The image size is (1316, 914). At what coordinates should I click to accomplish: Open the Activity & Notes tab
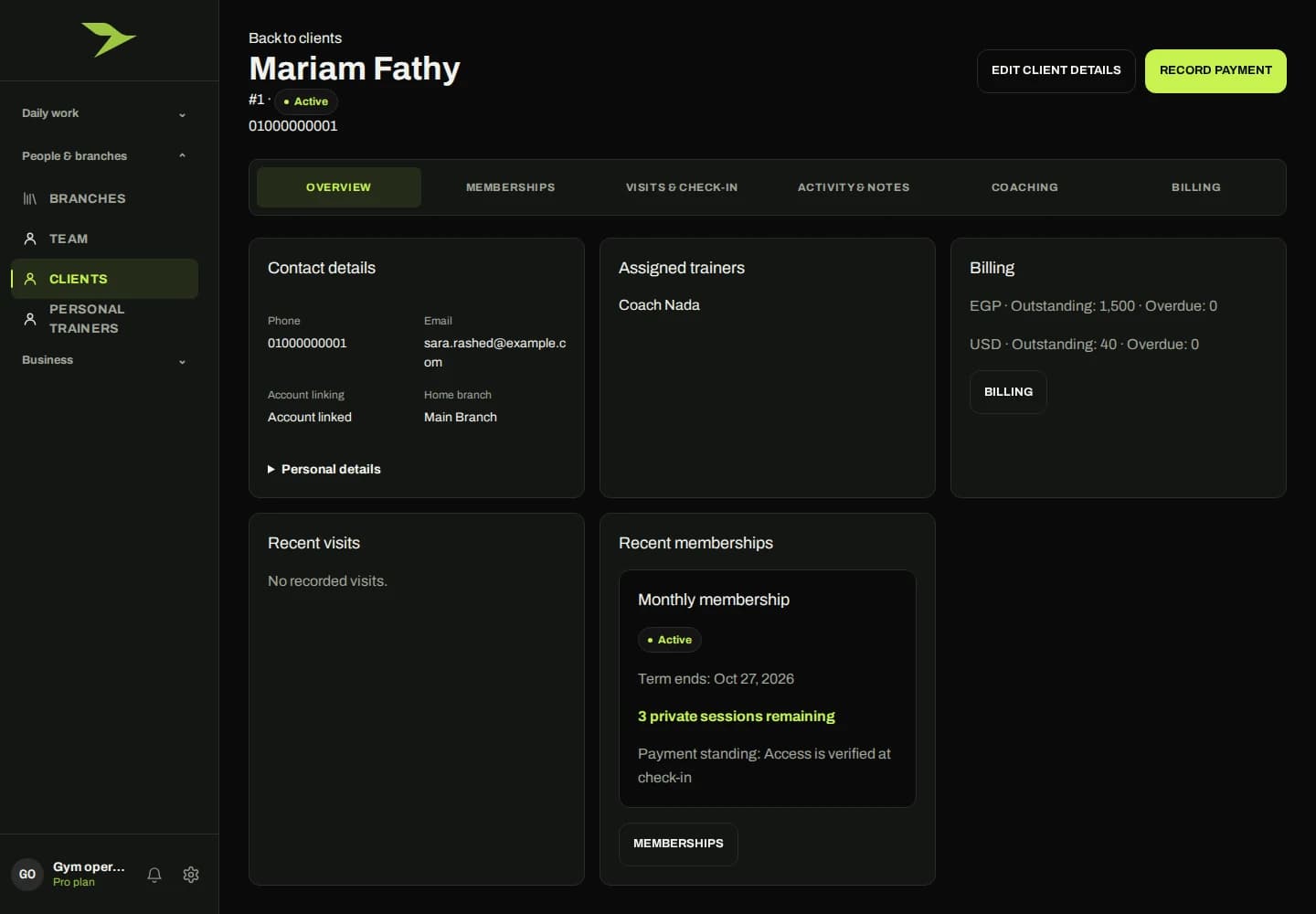tap(854, 187)
